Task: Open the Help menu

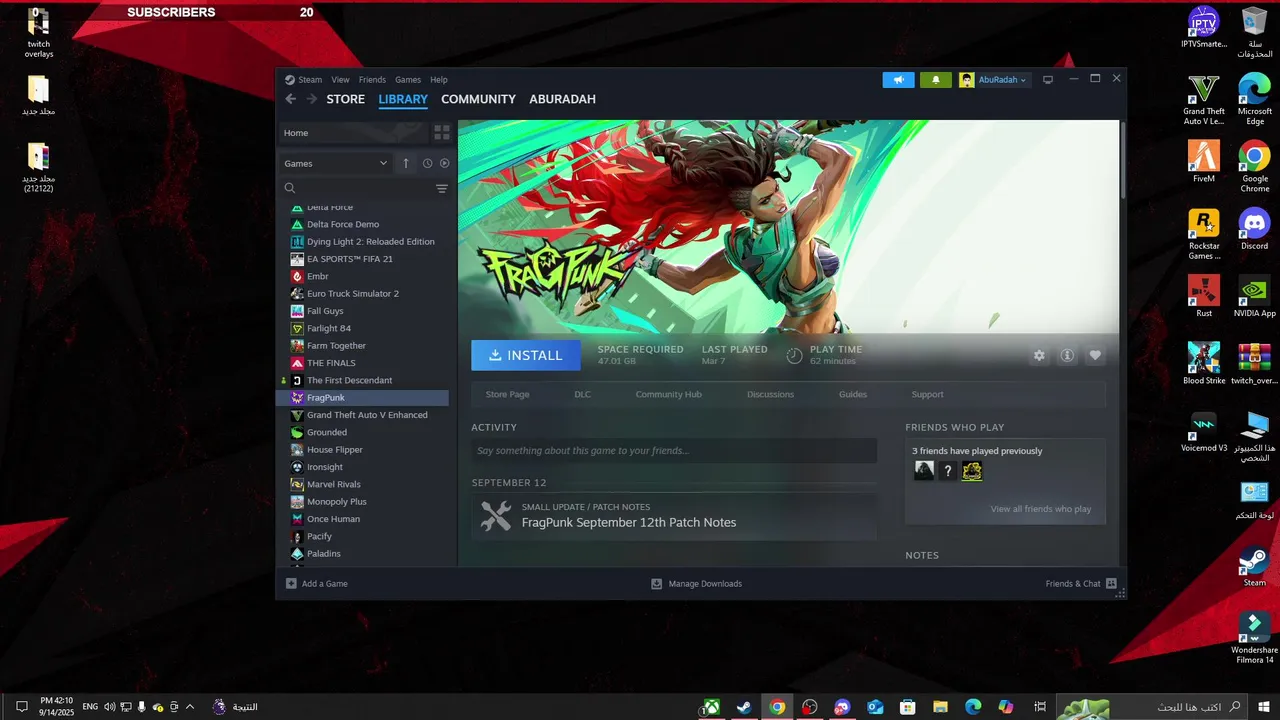Action: tap(439, 80)
